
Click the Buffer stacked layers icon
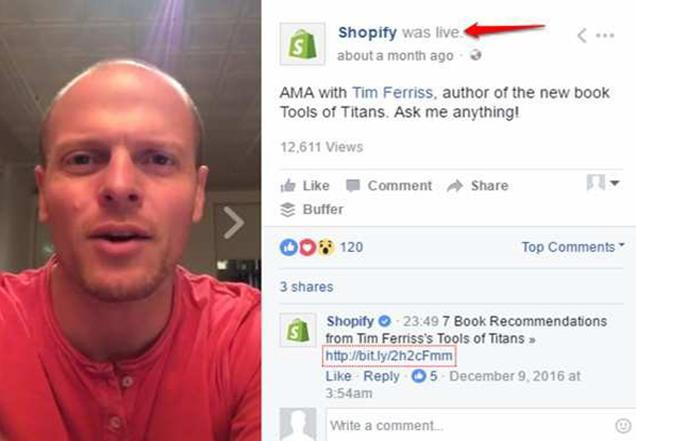(x=288, y=209)
